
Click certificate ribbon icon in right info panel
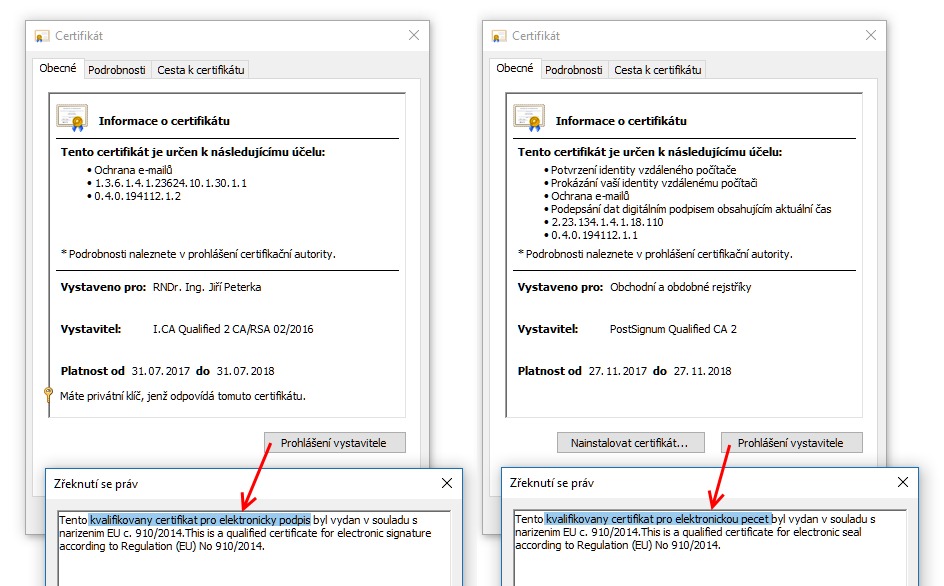(529, 117)
